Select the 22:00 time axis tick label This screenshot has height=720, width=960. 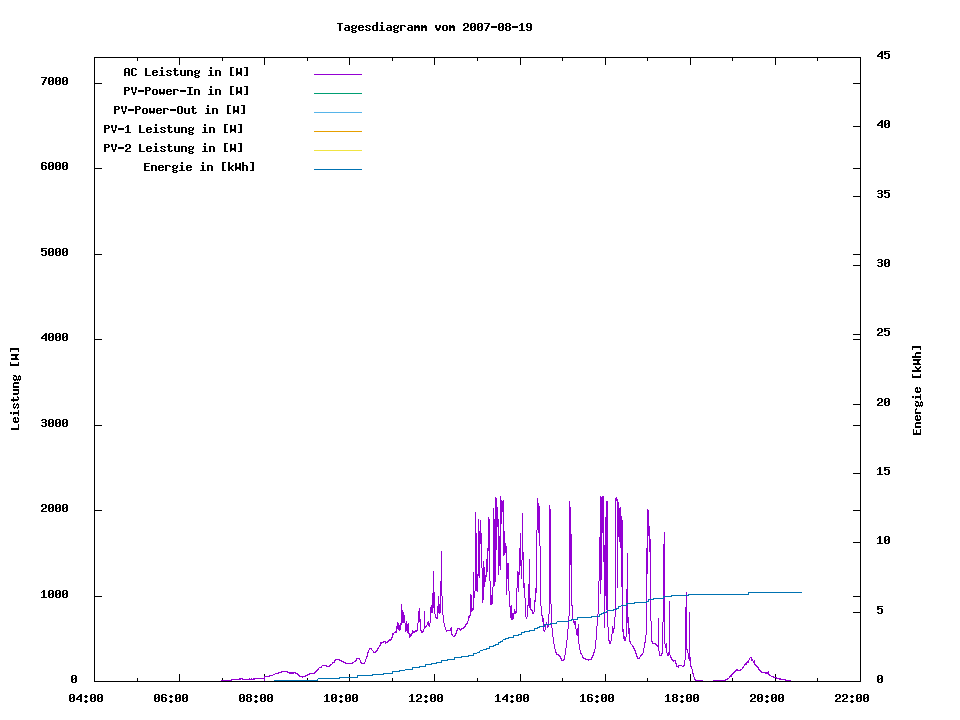pyautogui.click(x=851, y=698)
